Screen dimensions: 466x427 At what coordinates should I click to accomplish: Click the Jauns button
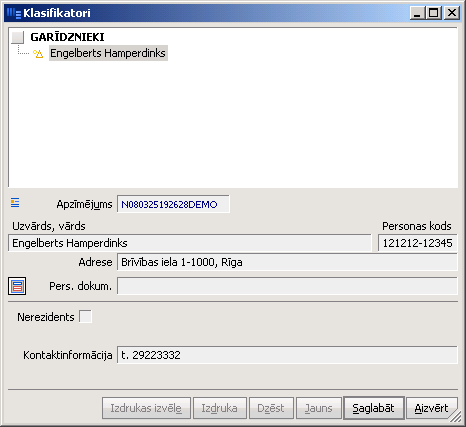coord(319,408)
